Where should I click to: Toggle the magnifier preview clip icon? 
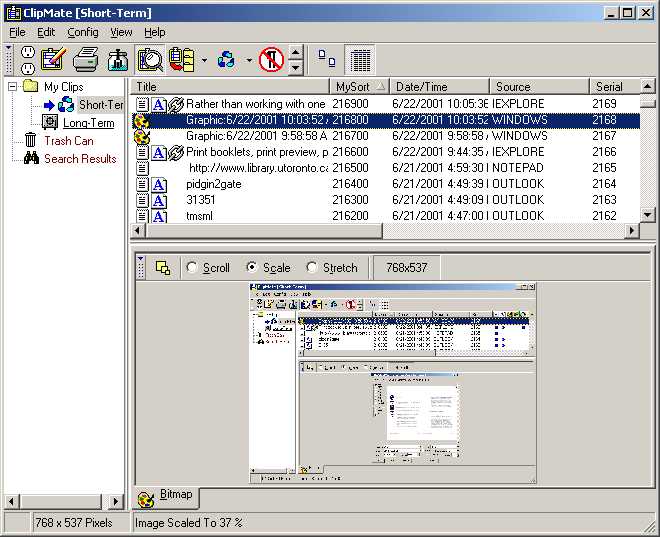[150, 60]
